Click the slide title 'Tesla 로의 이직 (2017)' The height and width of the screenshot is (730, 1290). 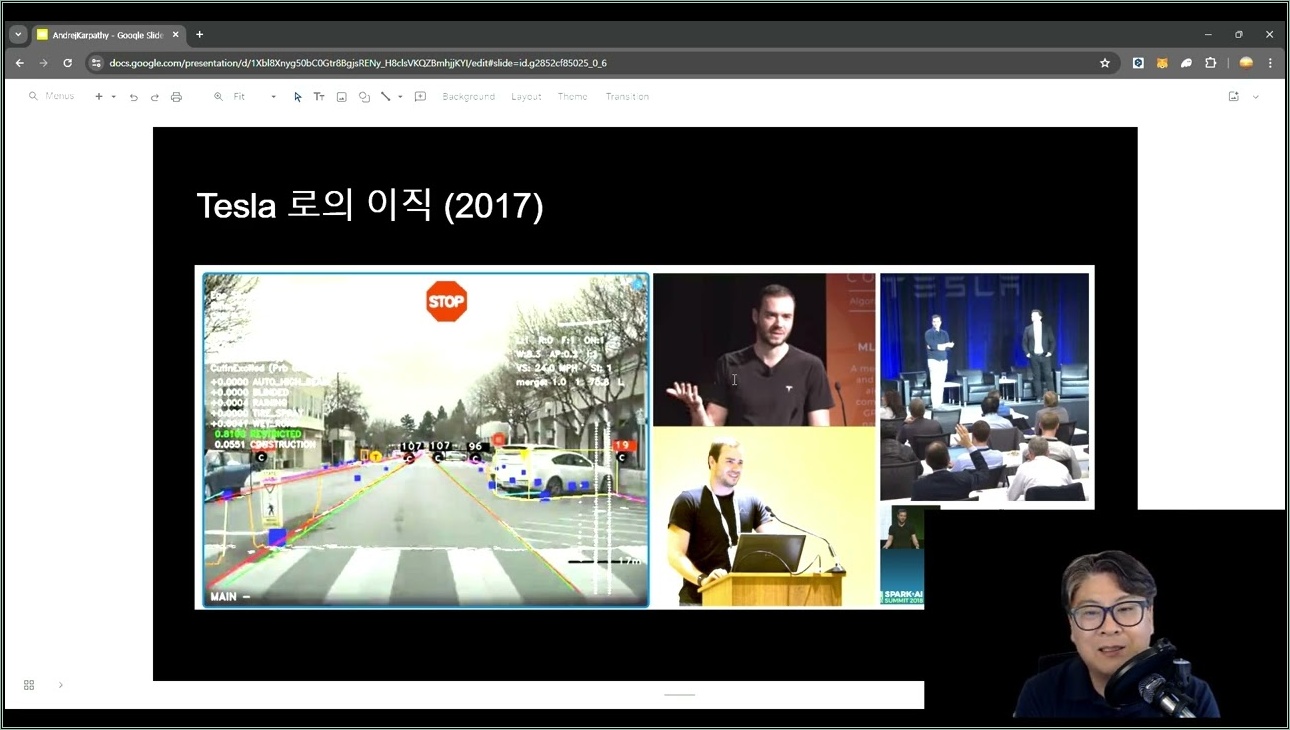point(370,206)
